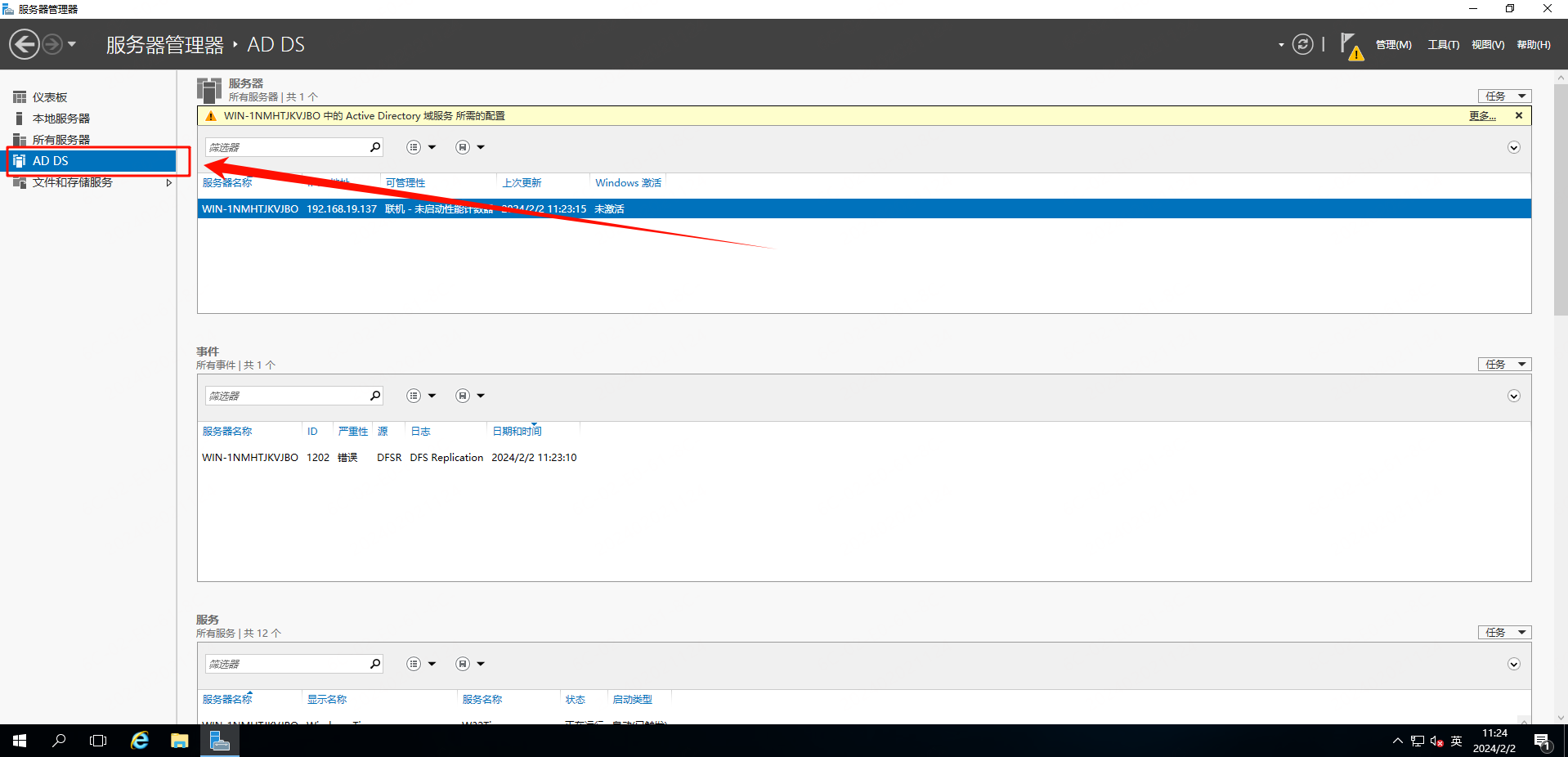Open the 任务 dropdown in the events section
1568x757 pixels.
(1504, 365)
